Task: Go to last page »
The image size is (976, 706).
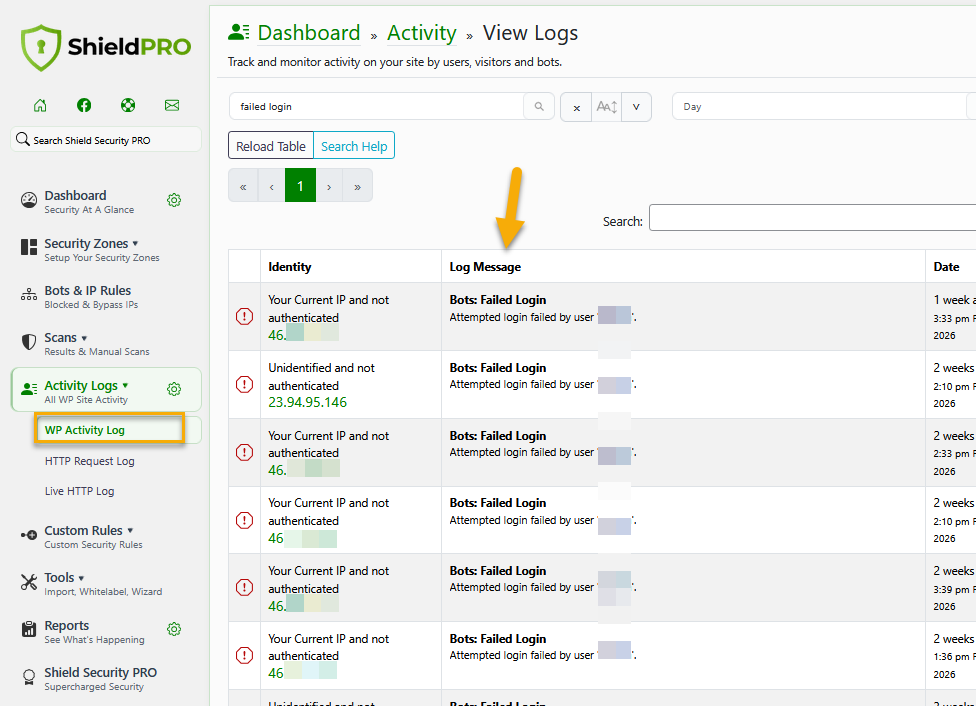Action: tap(358, 186)
